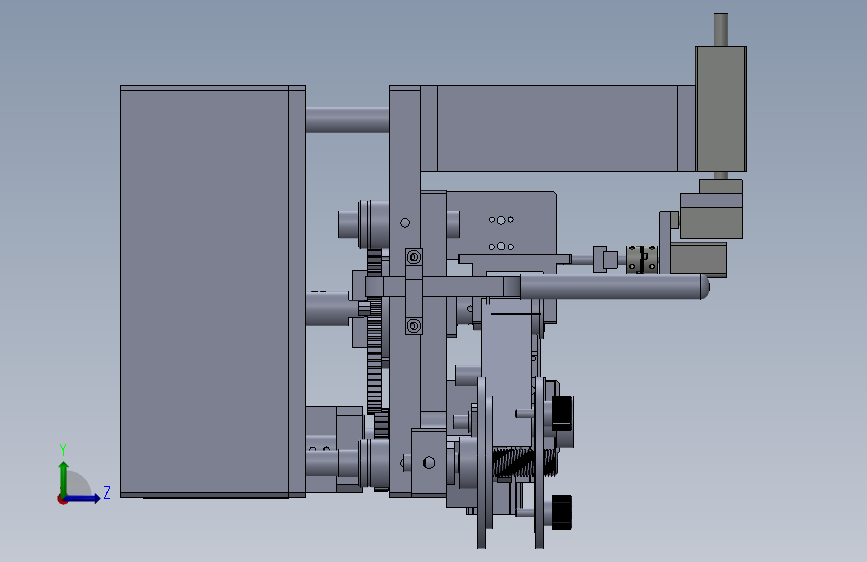The height and width of the screenshot is (562, 867).
Task: Select the upper connecting rod between block and plate
Action: coord(347,119)
